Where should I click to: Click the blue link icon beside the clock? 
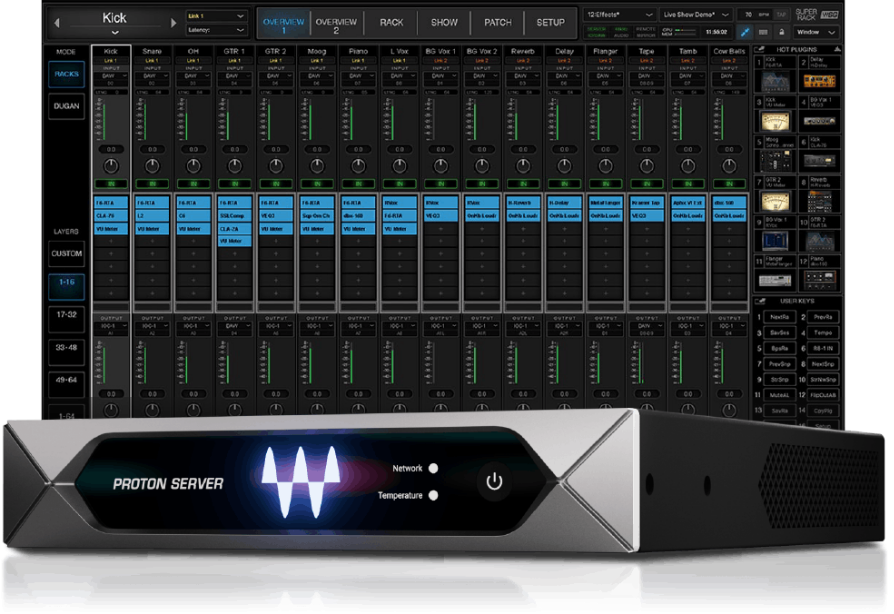click(x=745, y=32)
